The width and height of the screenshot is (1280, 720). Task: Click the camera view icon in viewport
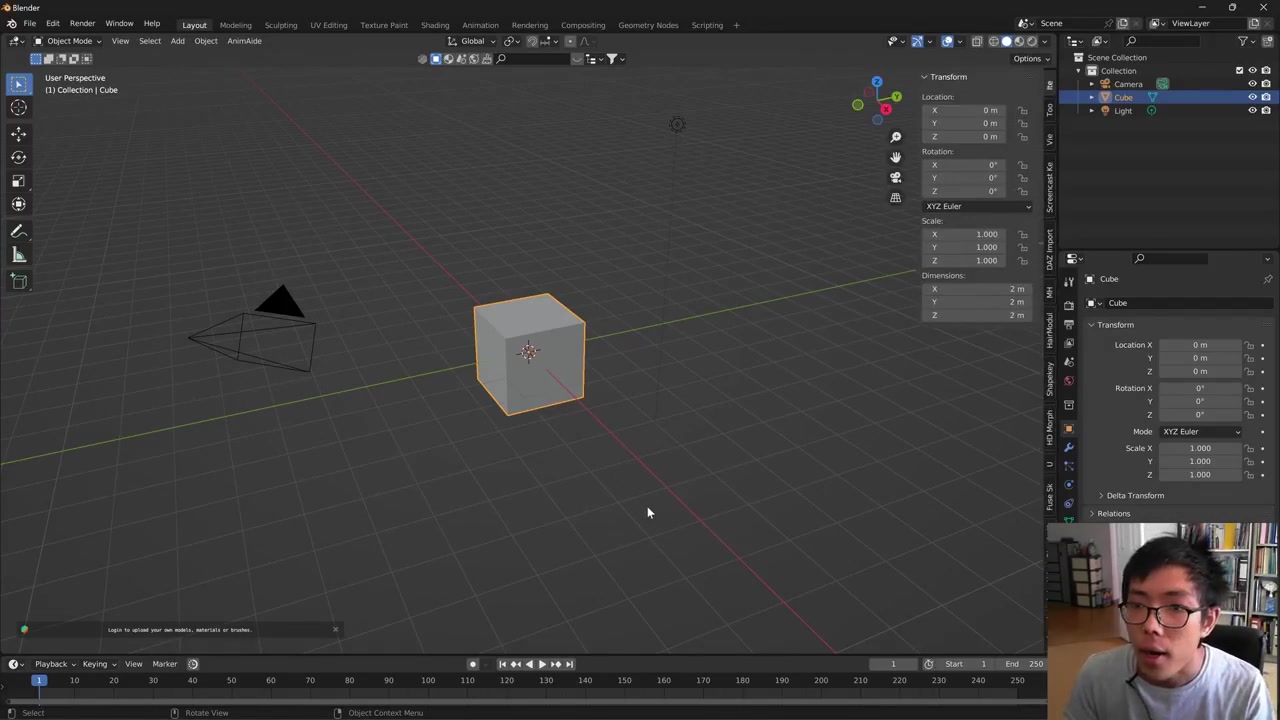[x=895, y=177]
